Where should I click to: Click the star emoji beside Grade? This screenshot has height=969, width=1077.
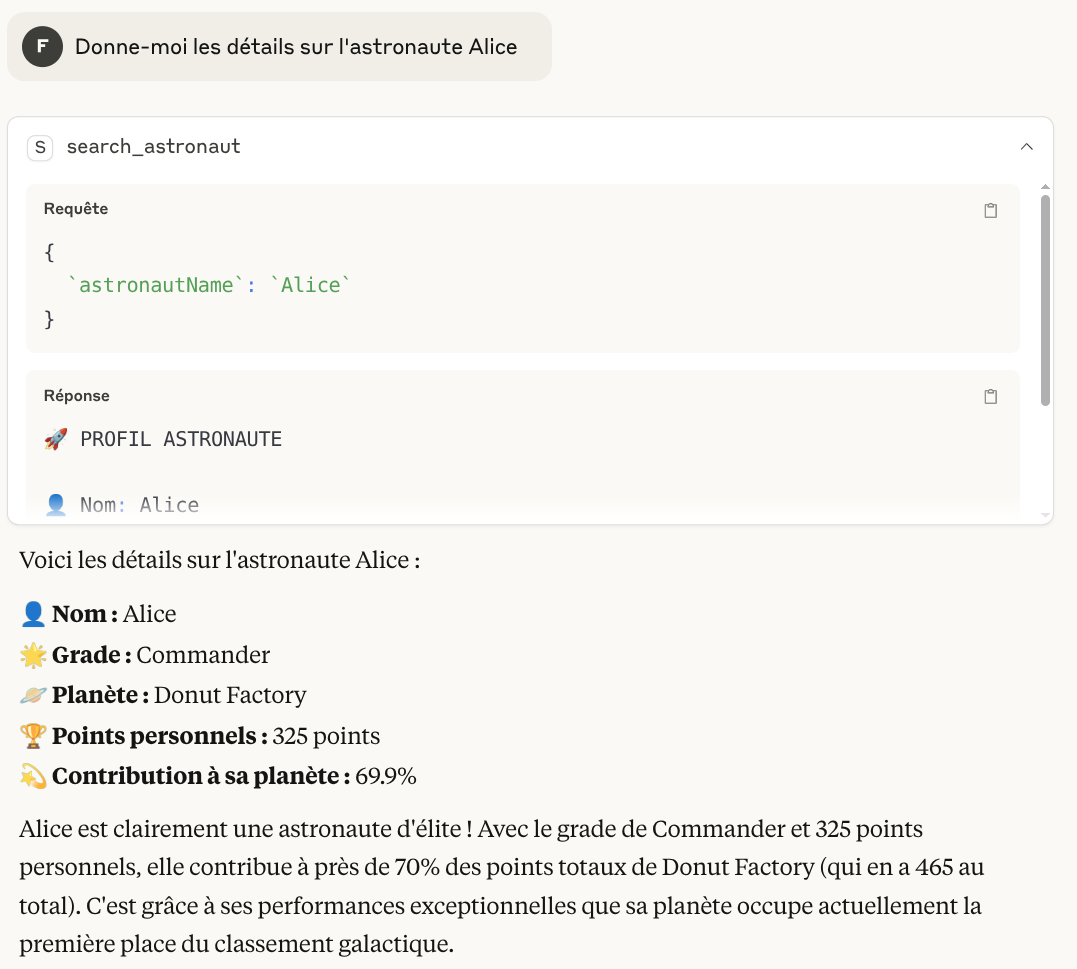[x=34, y=654]
